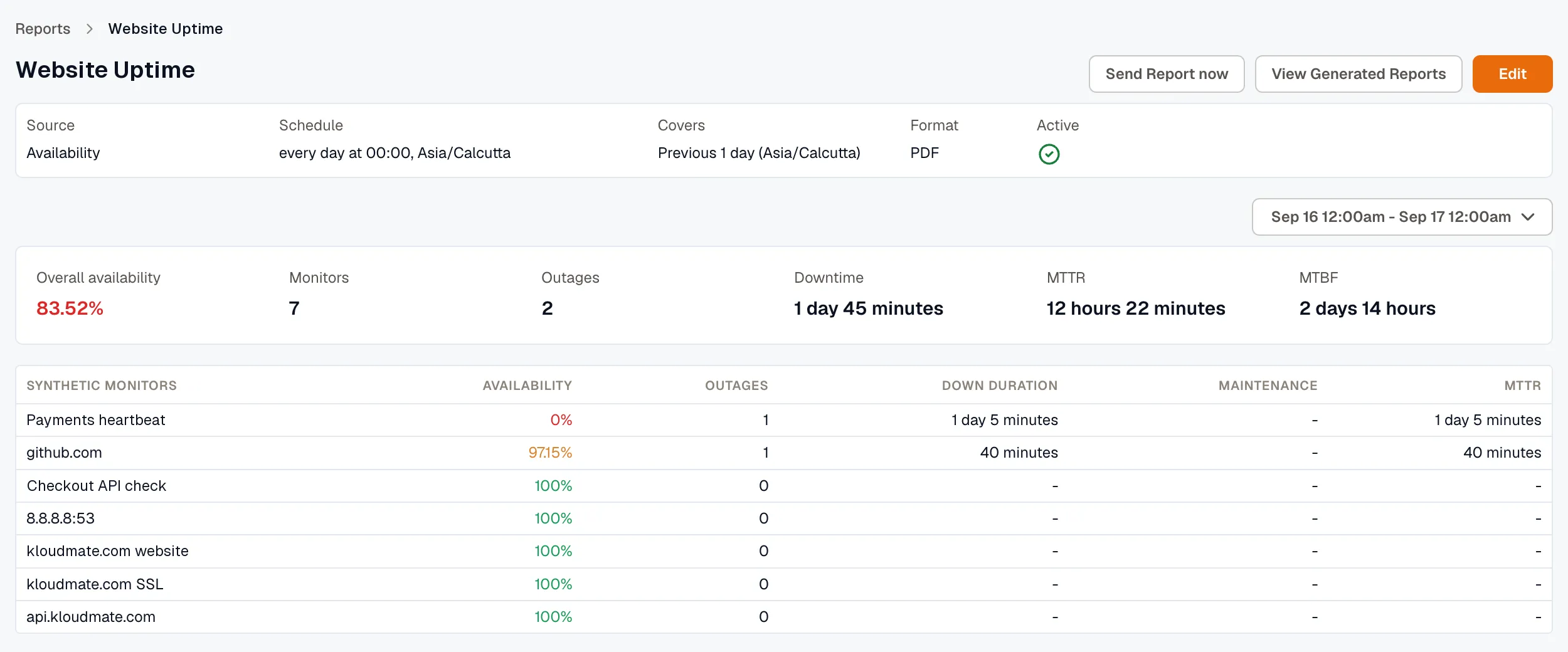Click the orange Edit button
The width and height of the screenshot is (1568, 652).
1512,74
